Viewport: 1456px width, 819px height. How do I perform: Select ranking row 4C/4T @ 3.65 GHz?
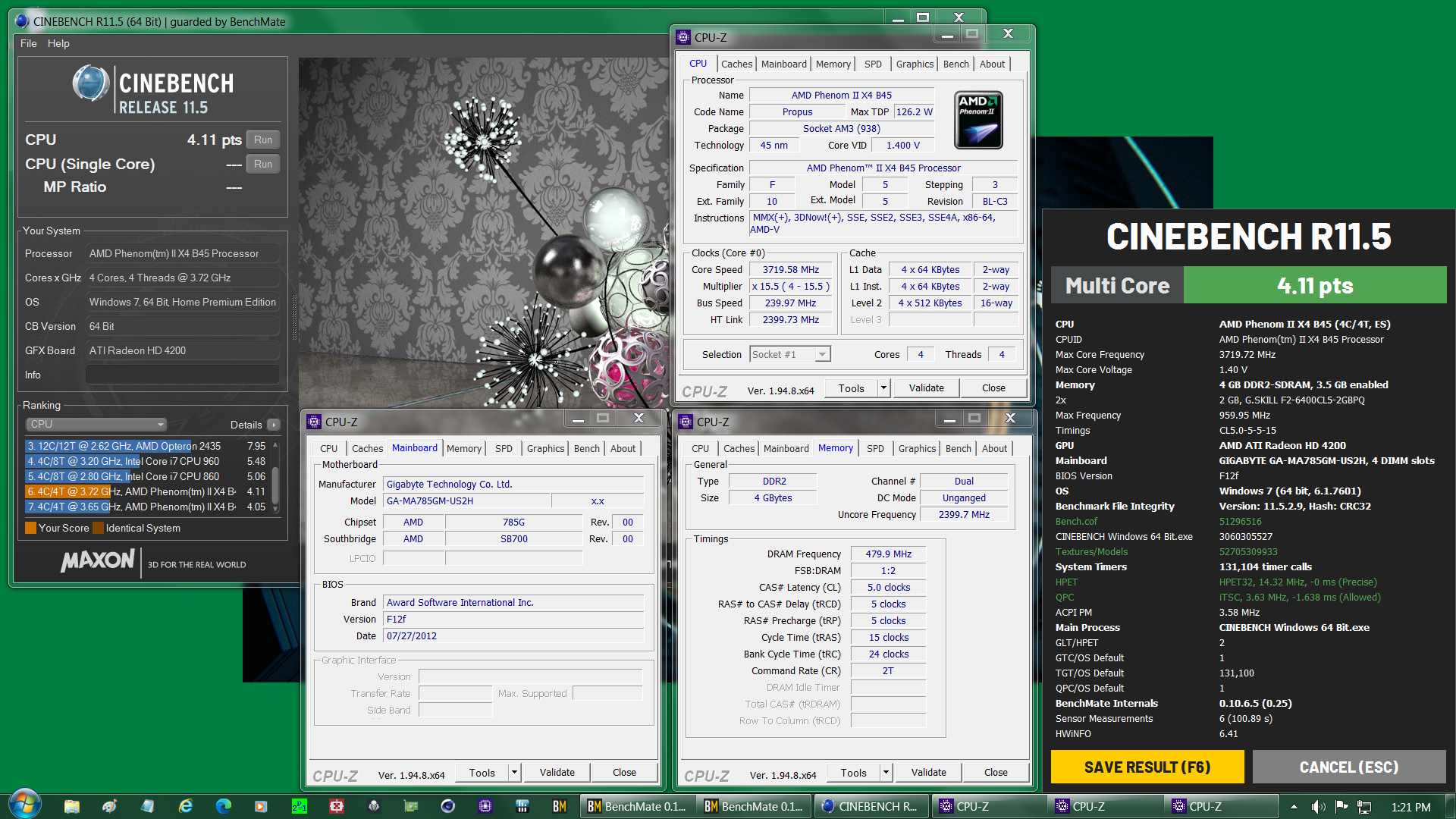click(x=146, y=507)
